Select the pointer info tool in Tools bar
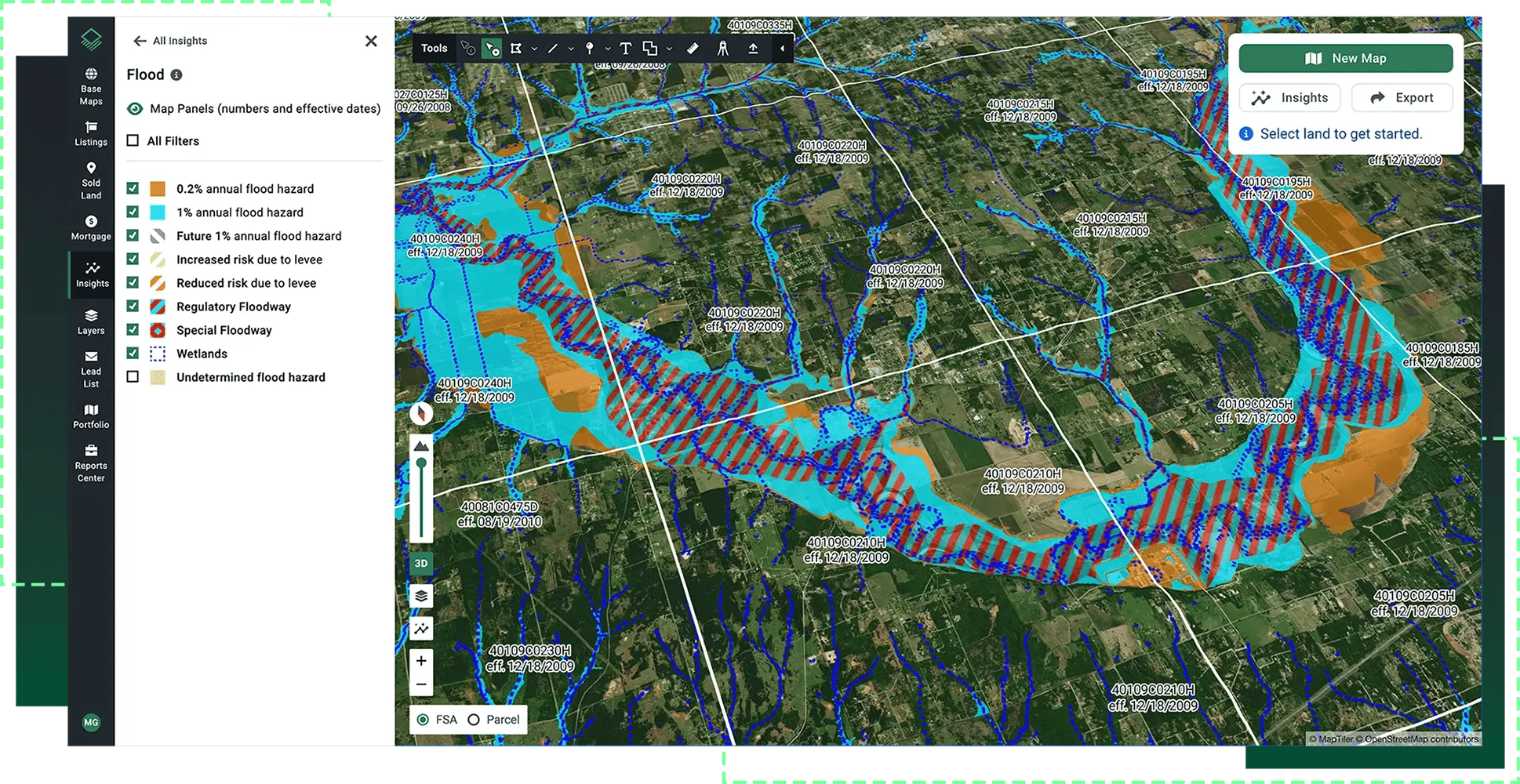The image size is (1520, 784). click(468, 49)
